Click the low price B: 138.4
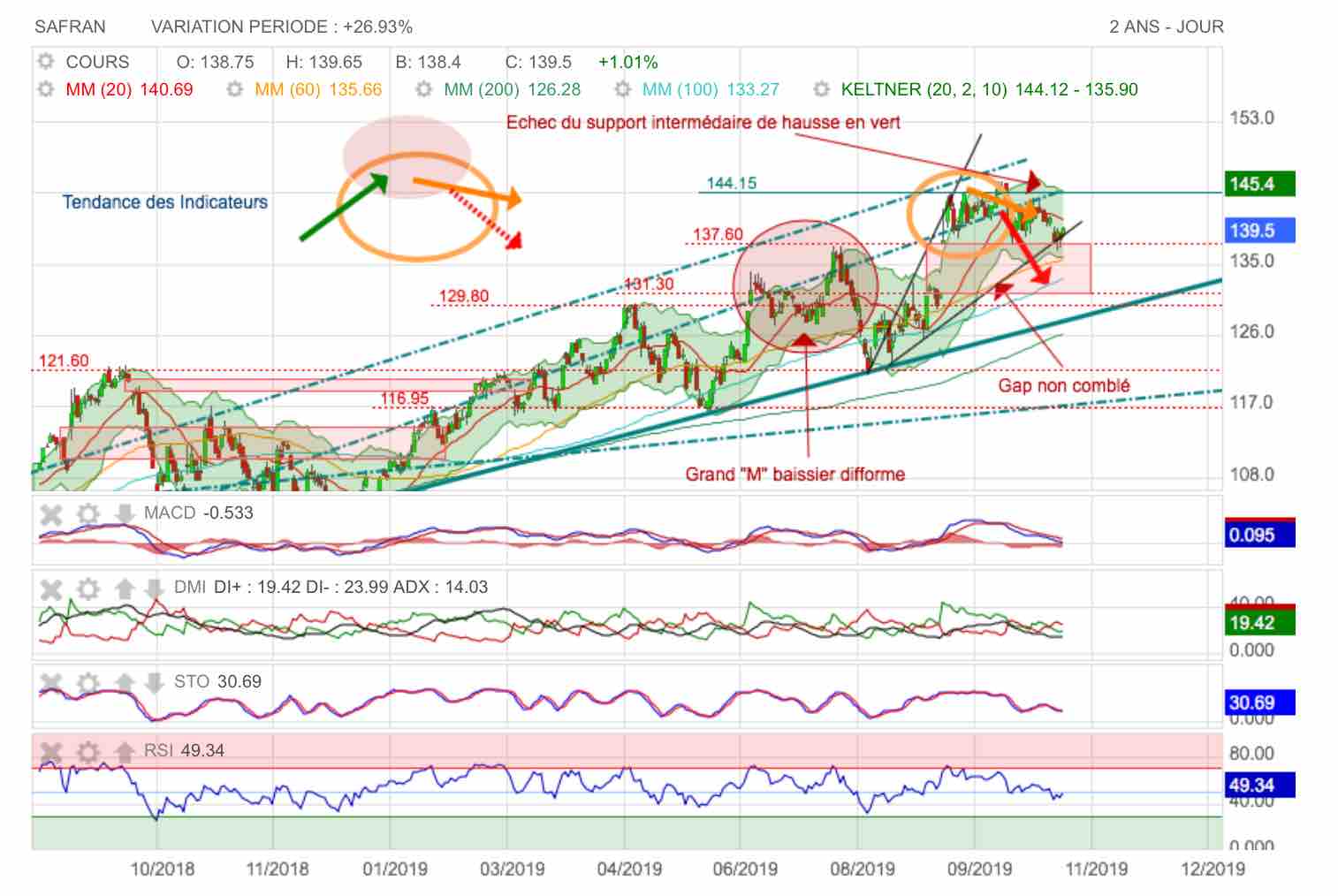The width and height of the screenshot is (1338, 896). (428, 62)
